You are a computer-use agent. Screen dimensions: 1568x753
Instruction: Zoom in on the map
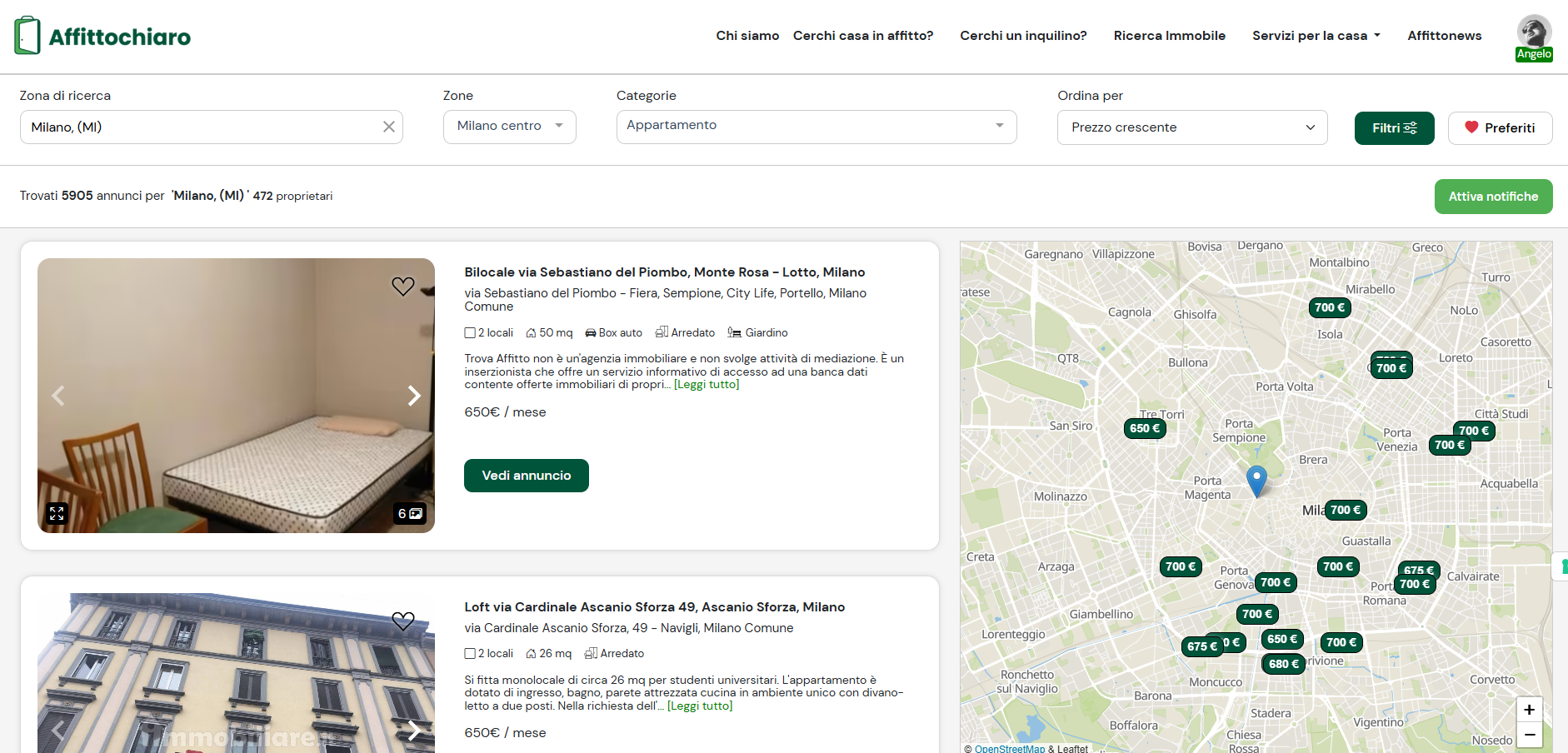coord(1529,710)
